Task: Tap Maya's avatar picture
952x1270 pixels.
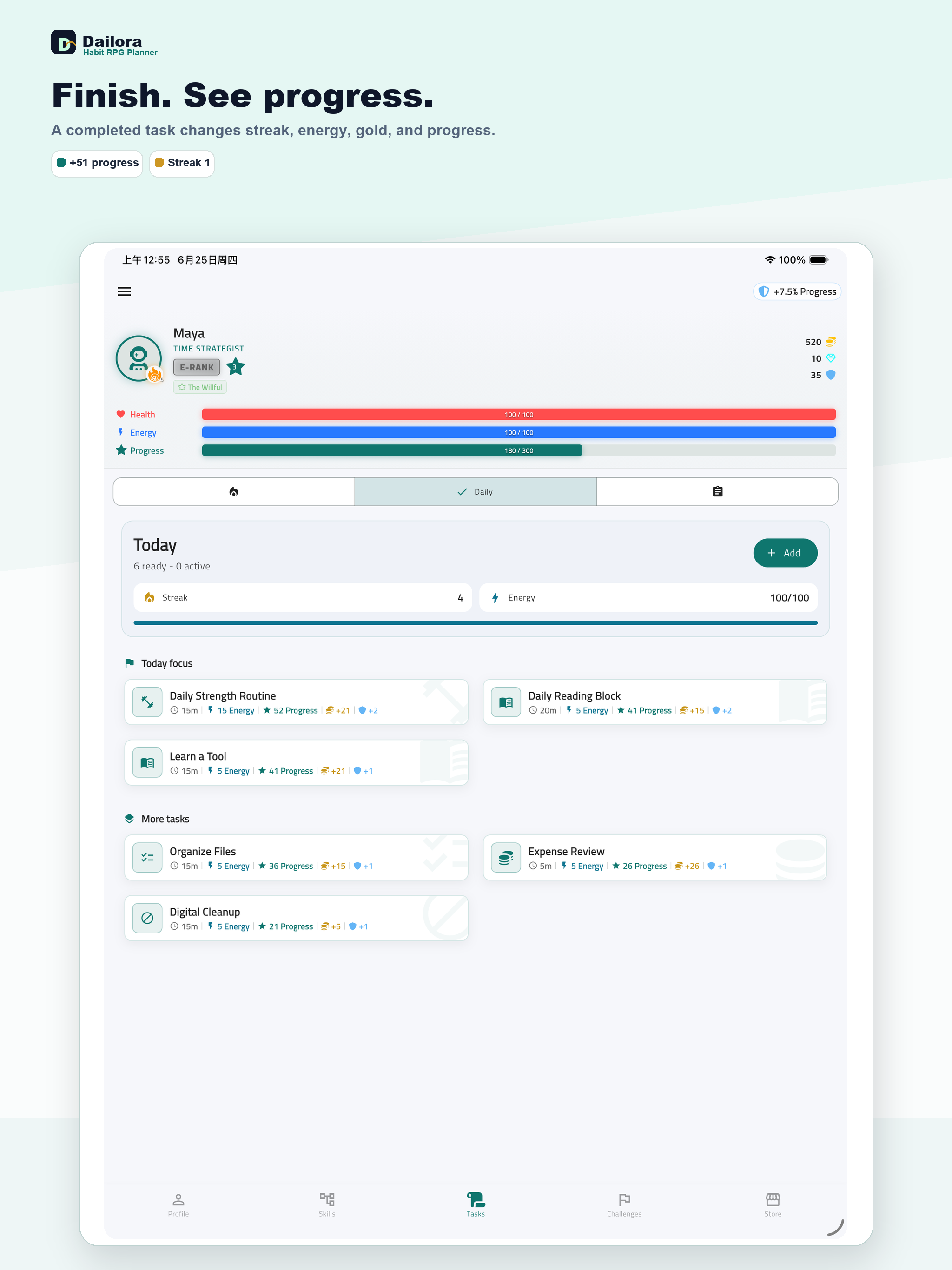Action: (139, 358)
